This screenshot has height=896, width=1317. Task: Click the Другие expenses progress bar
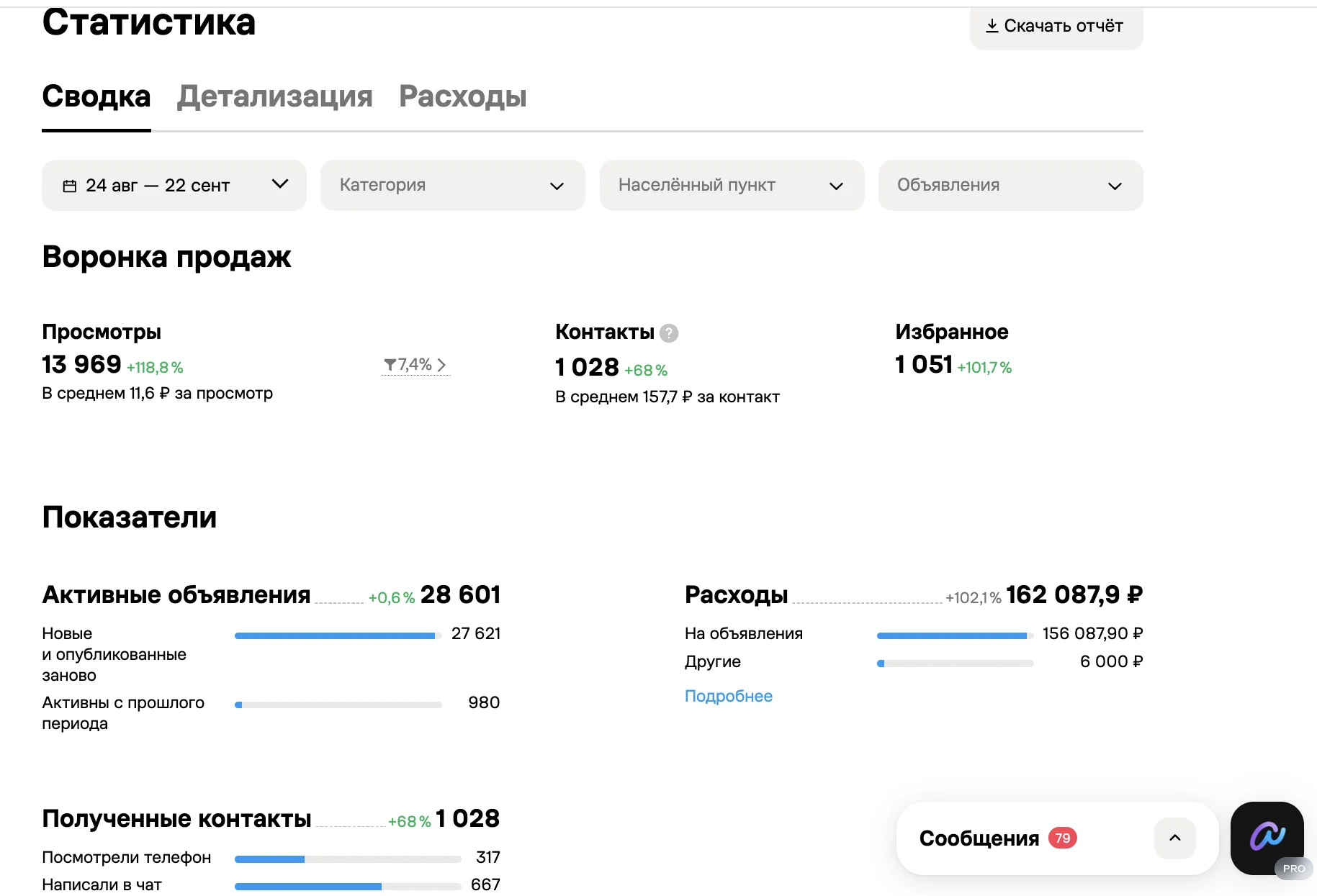[956, 664]
